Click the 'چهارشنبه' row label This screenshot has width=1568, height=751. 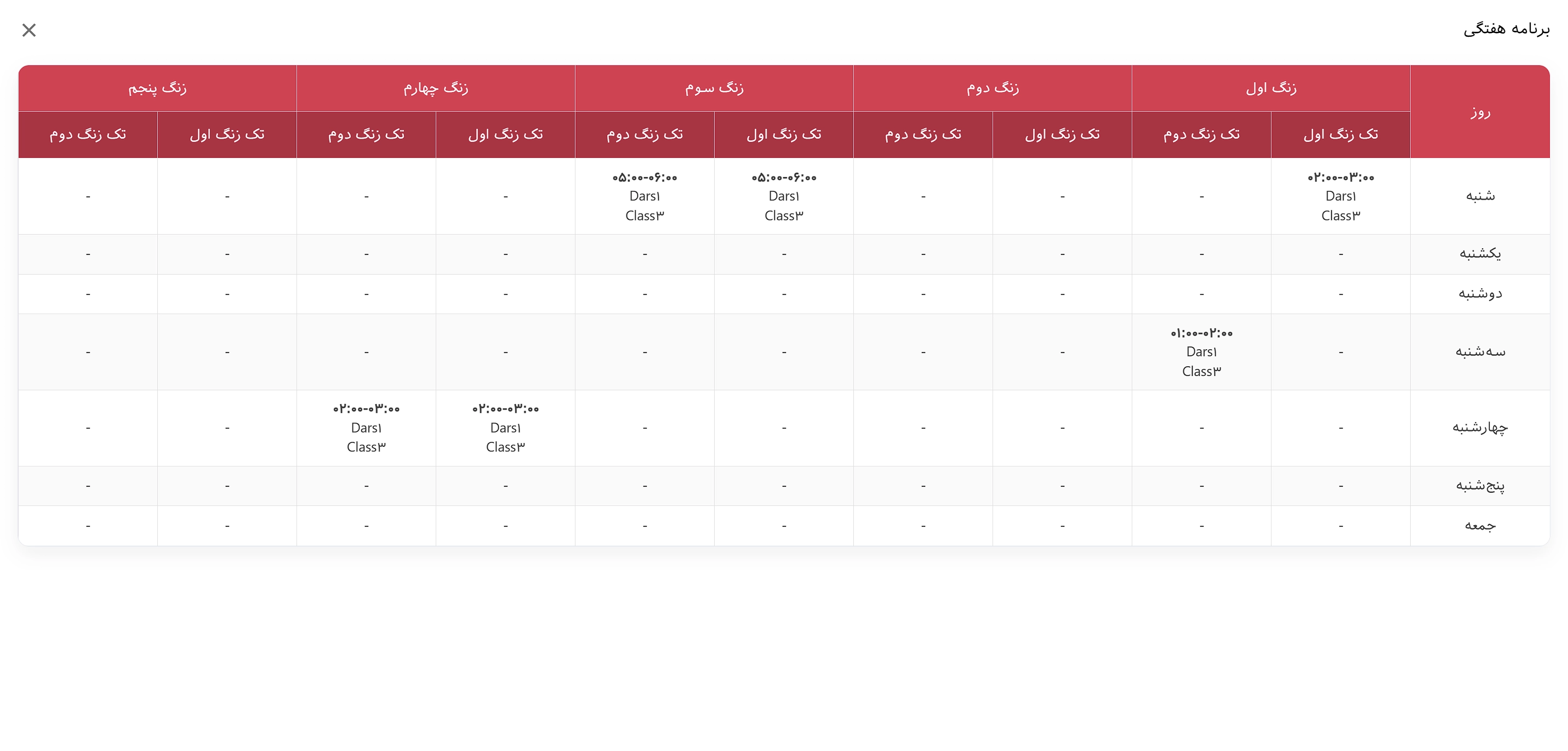pos(1480,428)
